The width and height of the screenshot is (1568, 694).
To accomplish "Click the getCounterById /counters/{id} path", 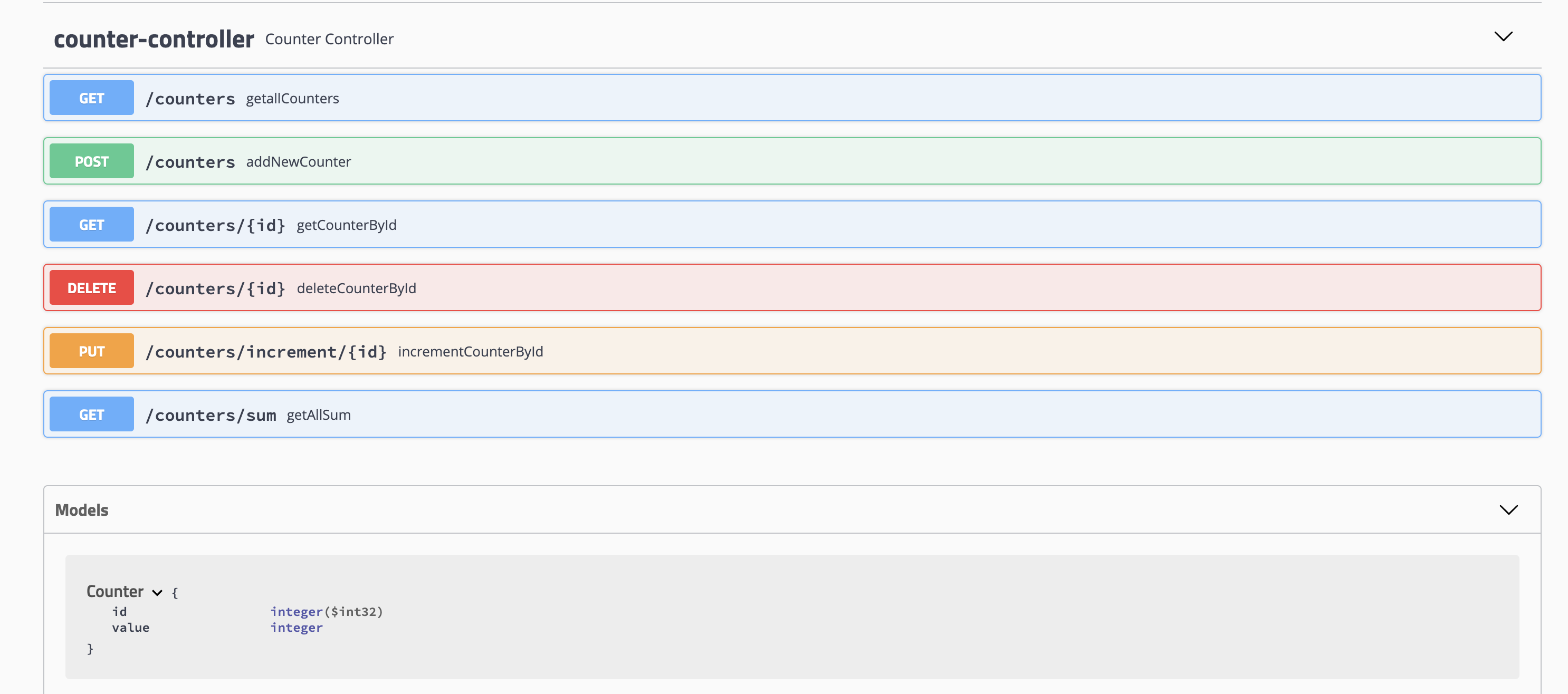I will pos(215,225).
